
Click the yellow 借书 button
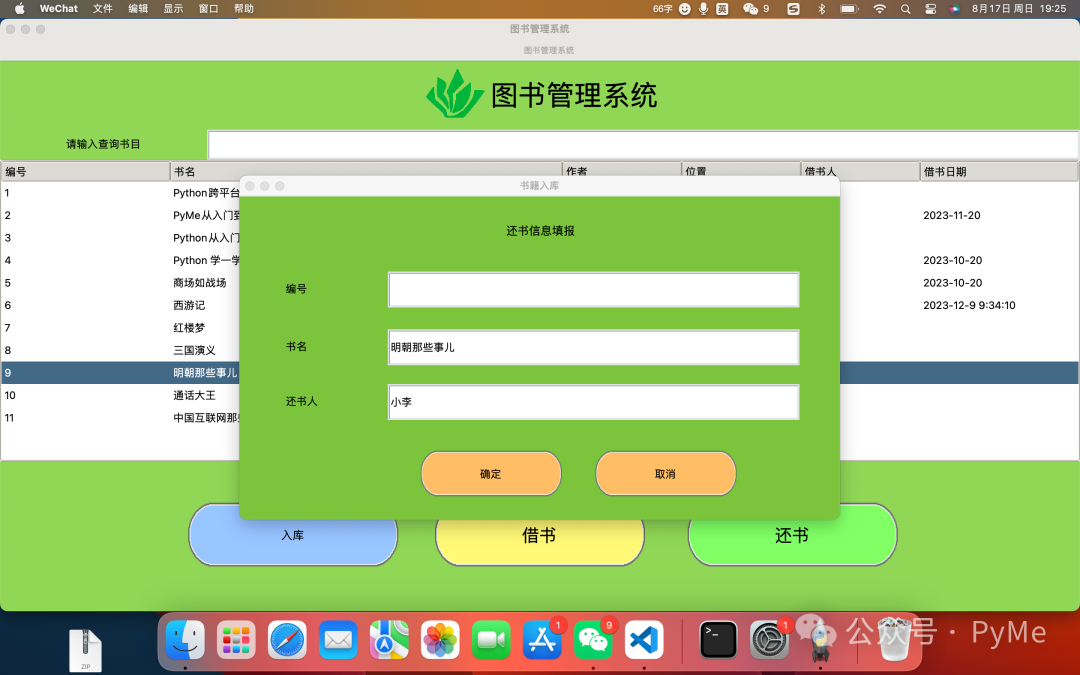(x=539, y=541)
